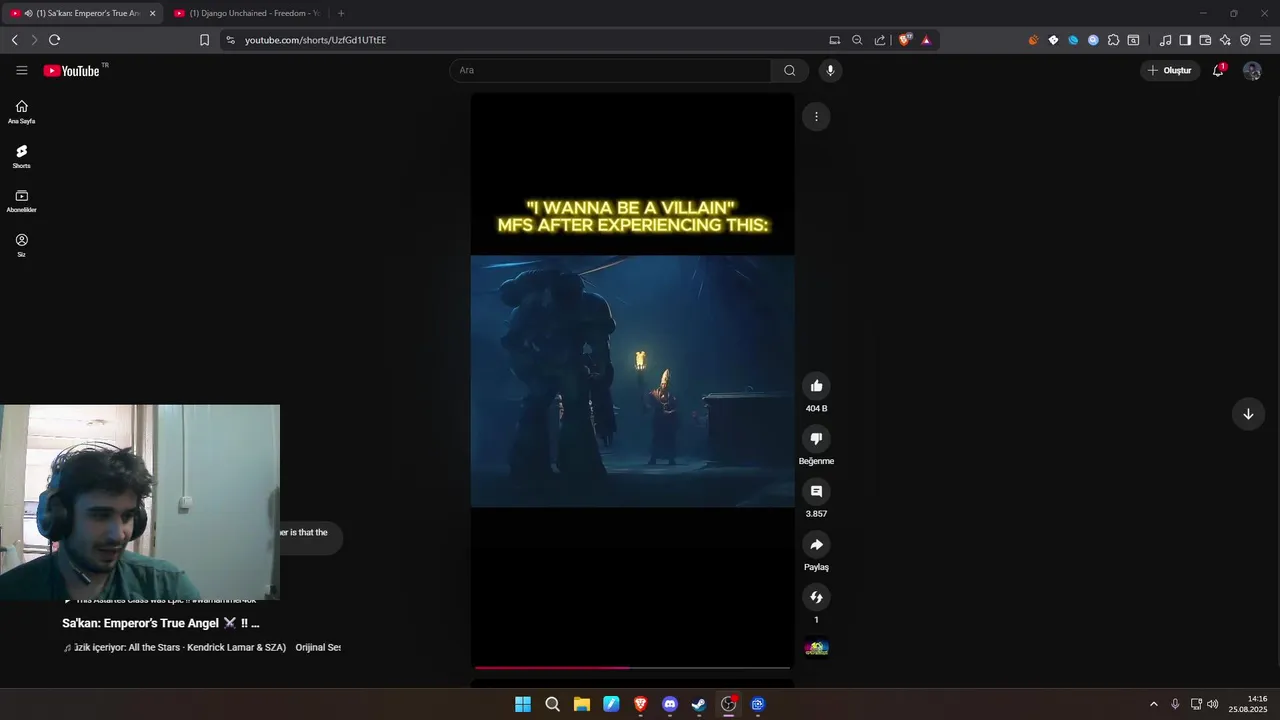Open the remix button below Paylaş

pos(816,597)
